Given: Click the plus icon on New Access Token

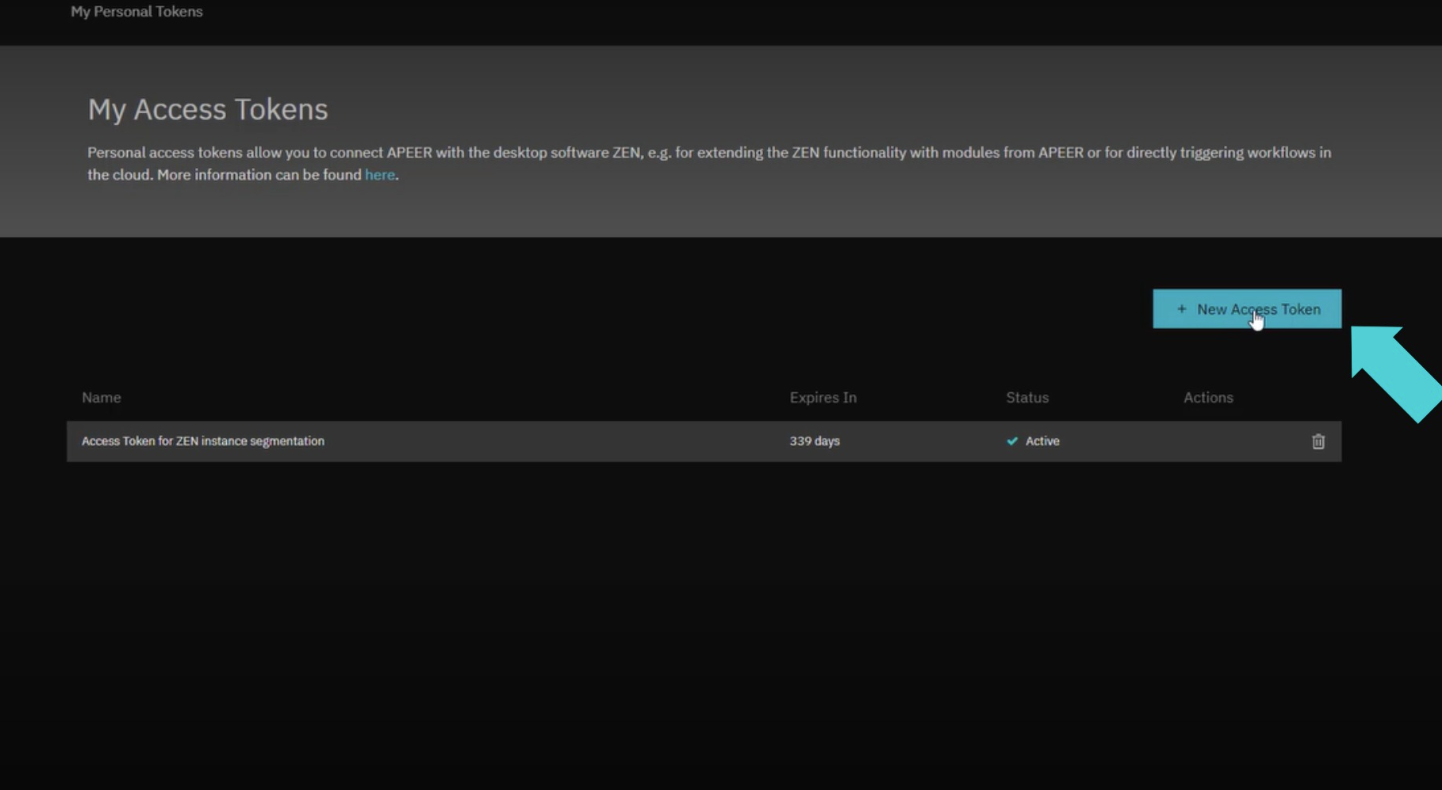Looking at the screenshot, I should (1181, 309).
